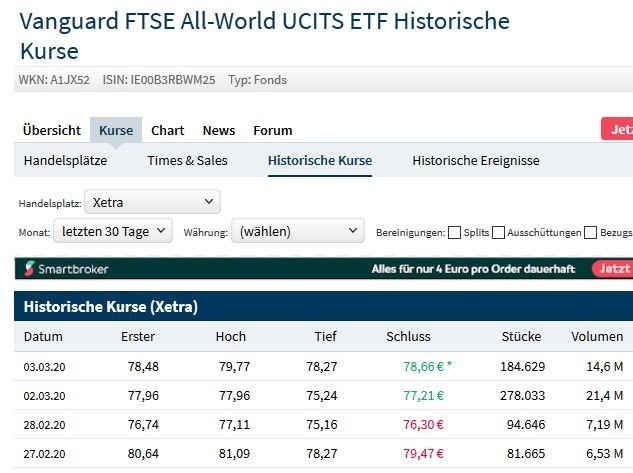Viewport: 633px width, 473px height.
Task: Click the Hoch value 81,09
Action: coord(235,454)
